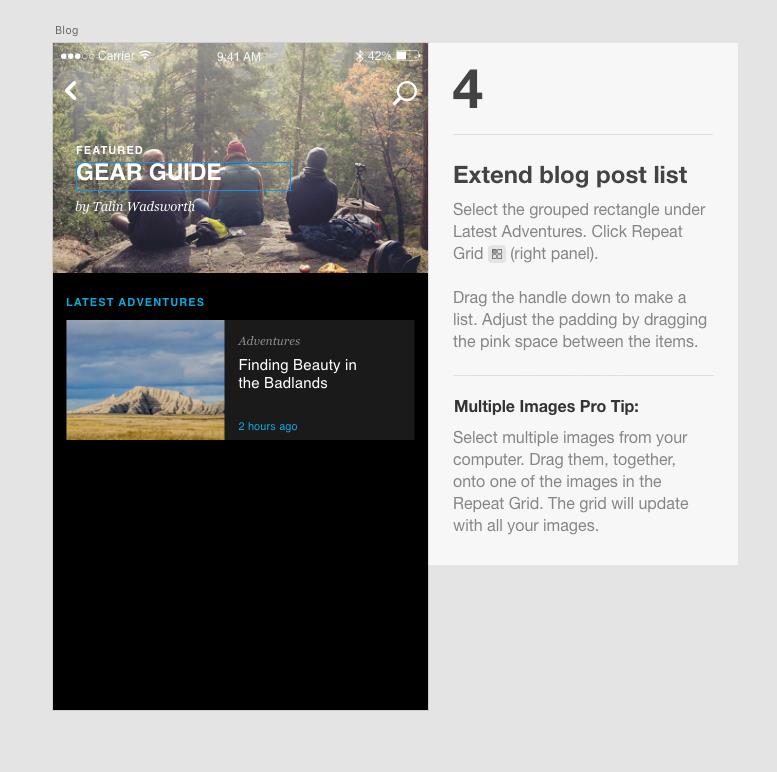Click the 'Extend blog post list' heading
Image resolution: width=777 pixels, height=772 pixels.
coord(570,175)
